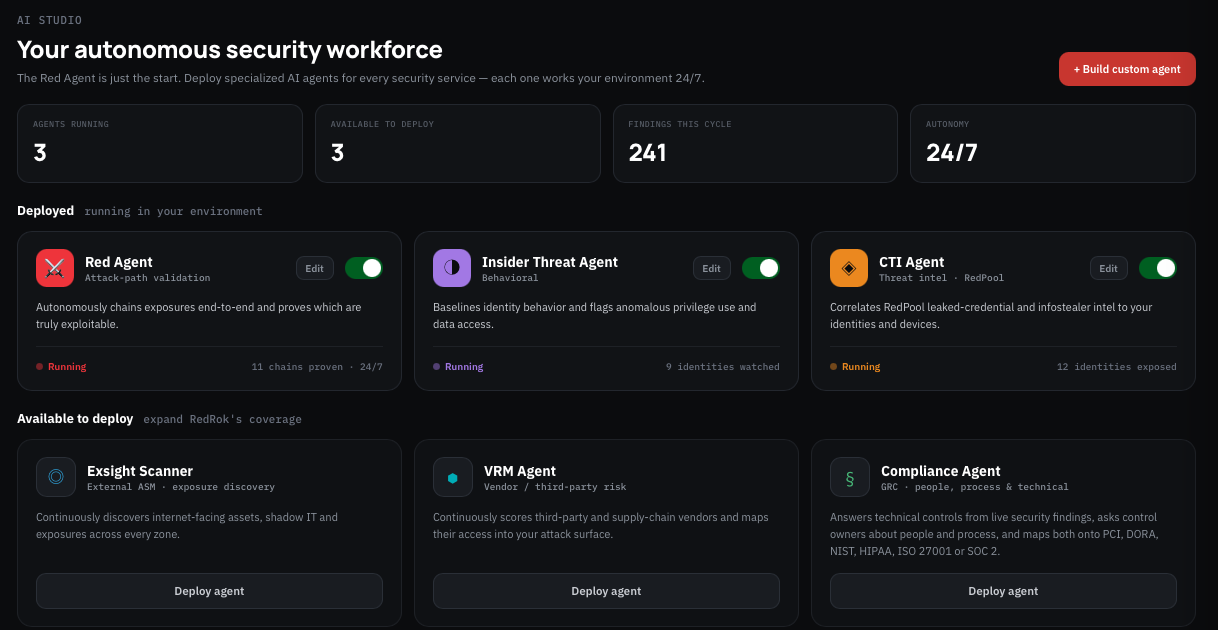Open the Autonomy 24/7 stat card
This screenshot has height=630, width=1218.
point(1053,143)
